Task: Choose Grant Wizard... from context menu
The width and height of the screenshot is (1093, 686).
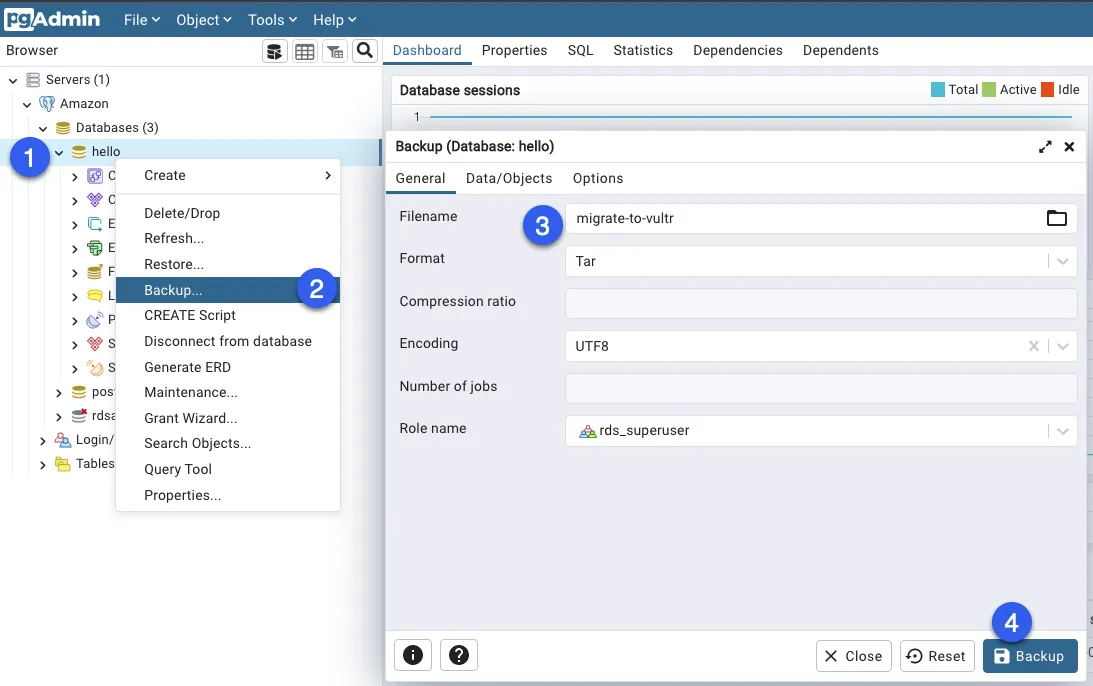Action: click(x=228, y=418)
